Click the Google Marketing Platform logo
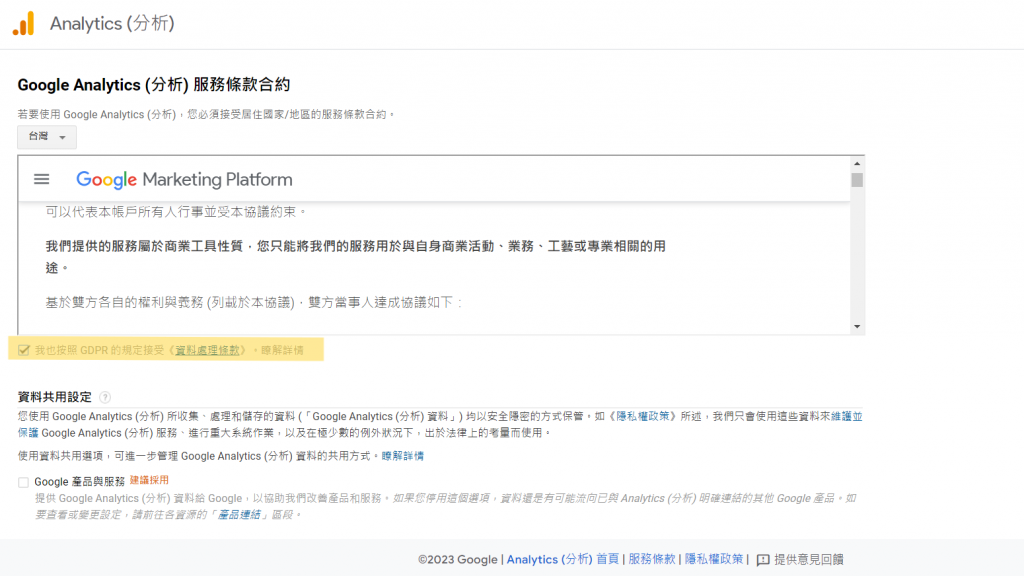The width and height of the screenshot is (1024, 576). [184, 180]
